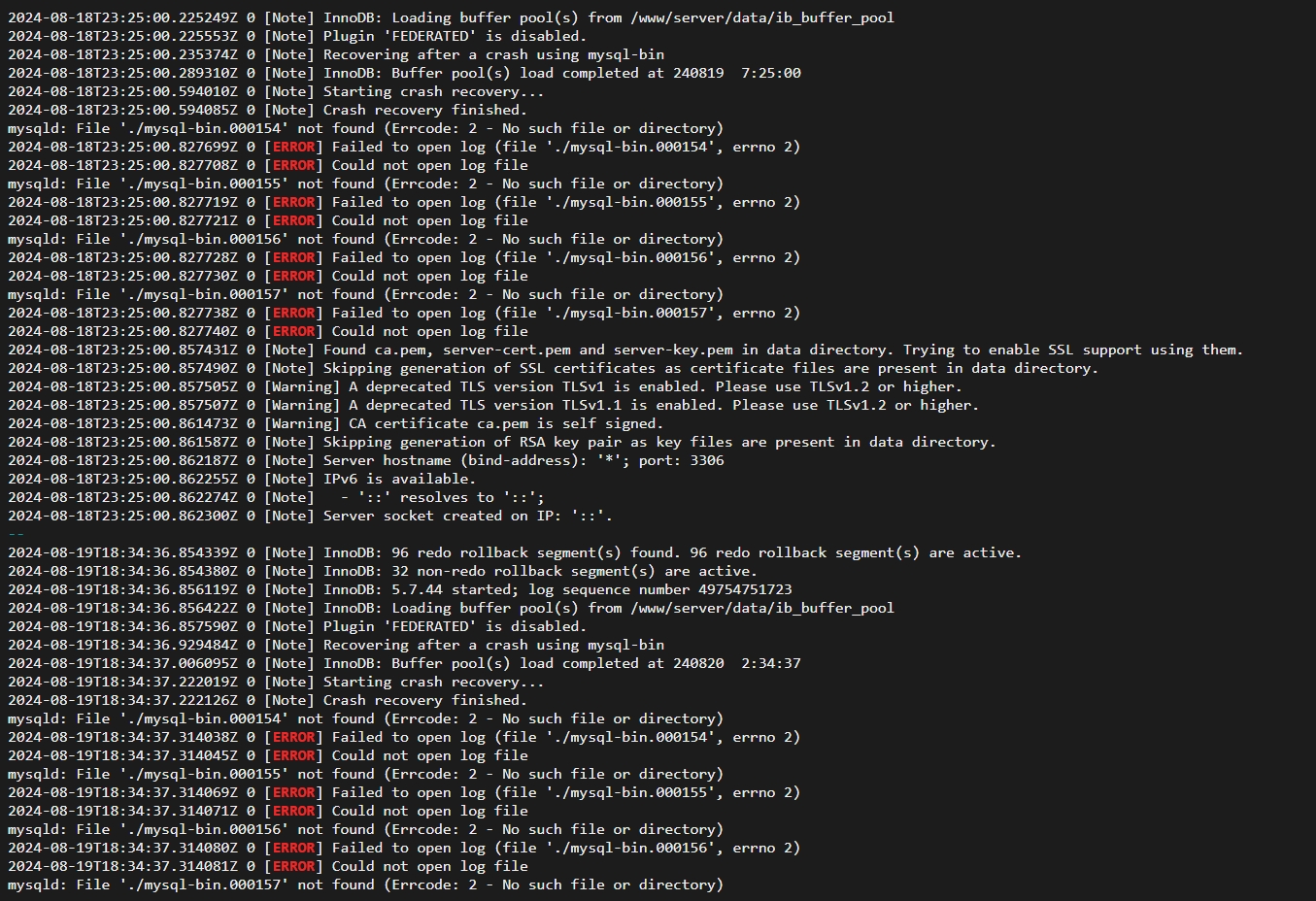
Task: Click the first log line timestamped 23:25:00.225249Z
Action: pos(452,17)
